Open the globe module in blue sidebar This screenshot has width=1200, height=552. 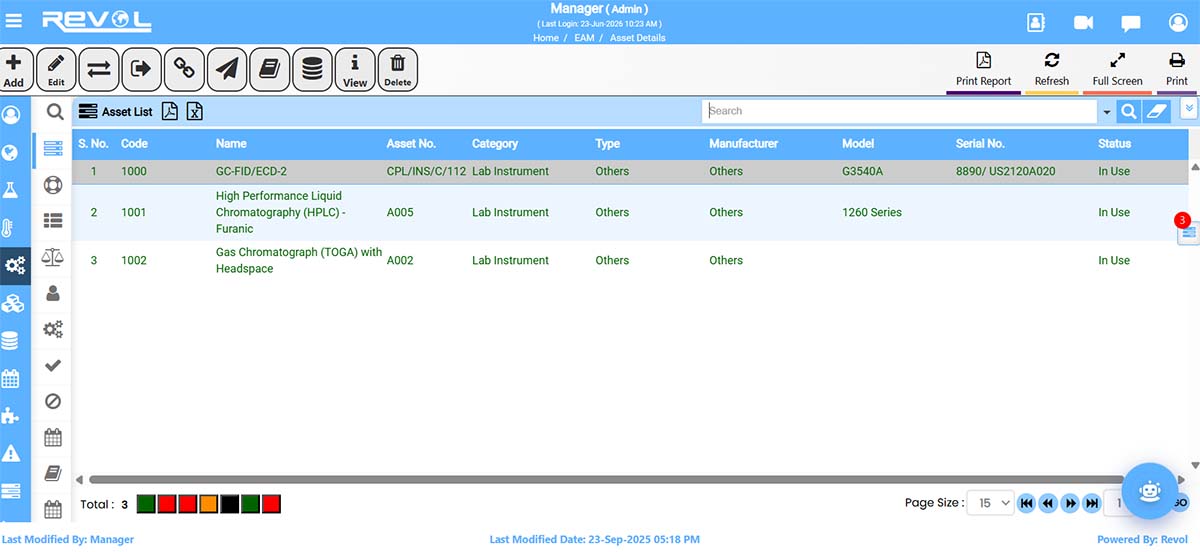[x=11, y=153]
